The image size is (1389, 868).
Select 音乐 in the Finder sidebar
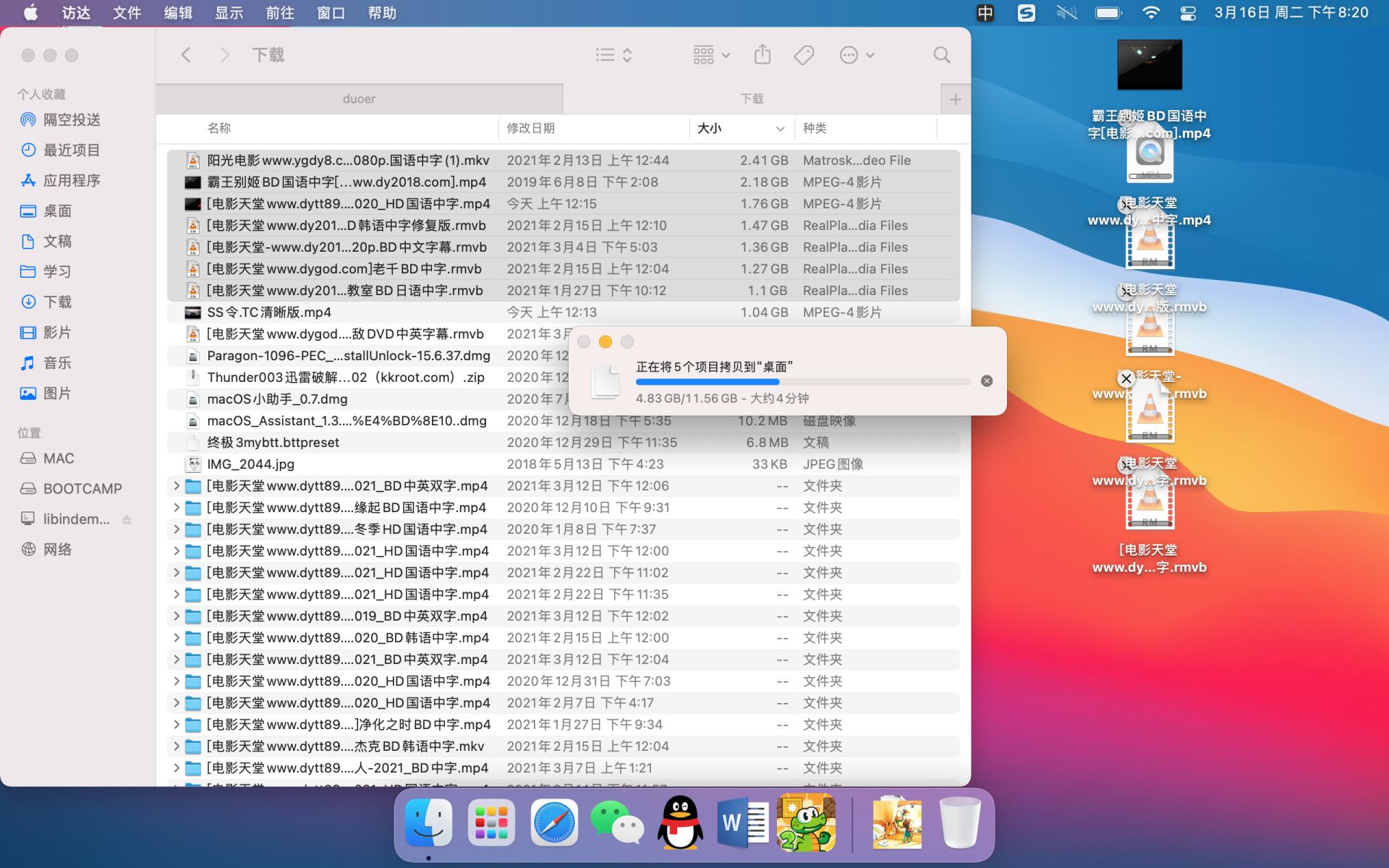pos(58,362)
